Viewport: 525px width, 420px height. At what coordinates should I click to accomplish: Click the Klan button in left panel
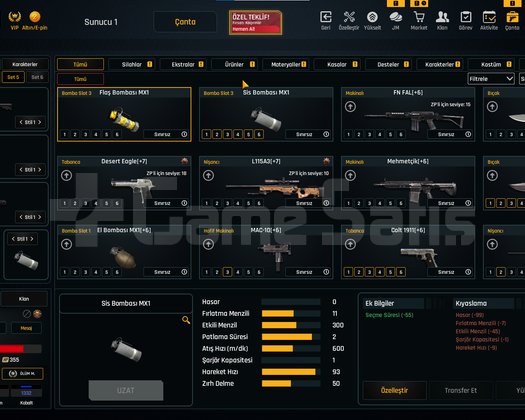pos(24,299)
